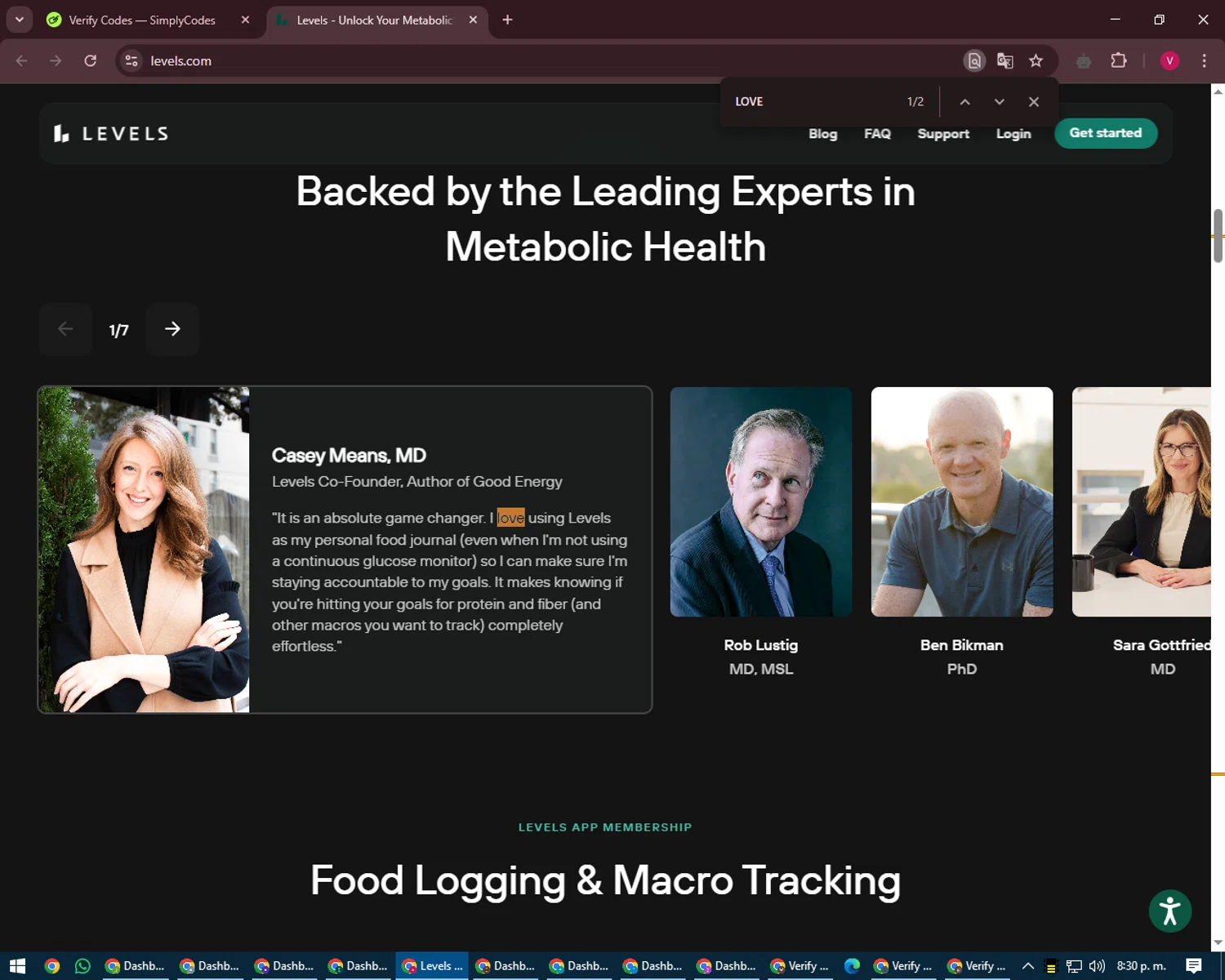
Task: Open volume control in system tray
Action: click(x=1097, y=966)
